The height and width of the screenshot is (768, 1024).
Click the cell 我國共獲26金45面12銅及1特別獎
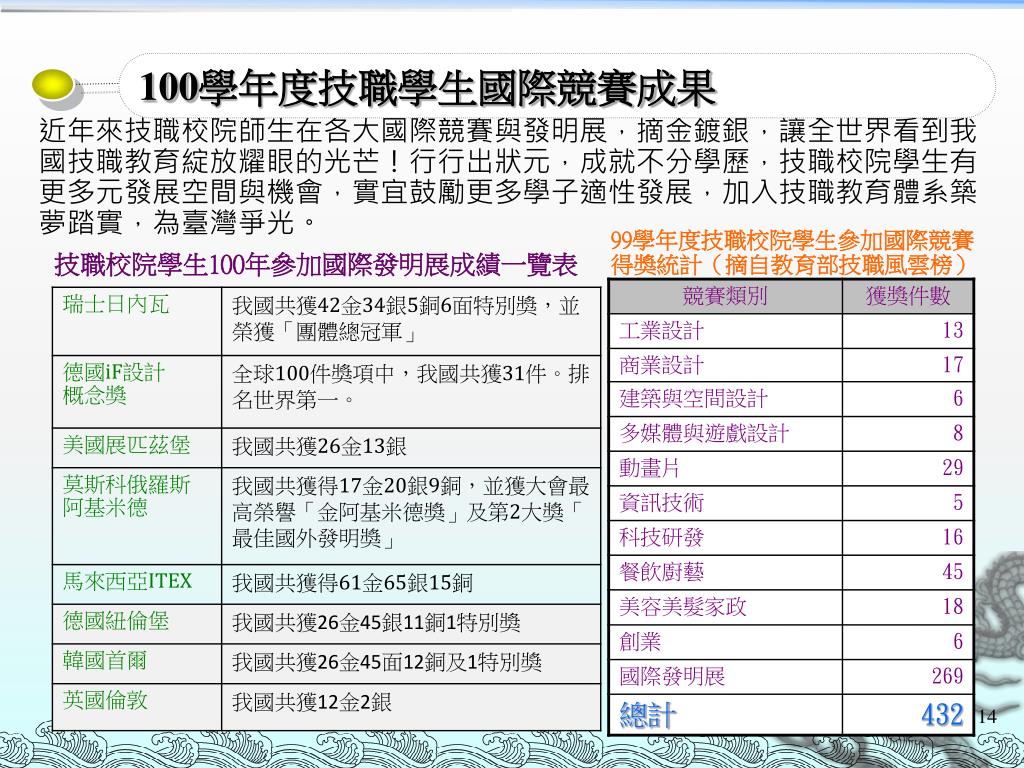click(x=411, y=664)
